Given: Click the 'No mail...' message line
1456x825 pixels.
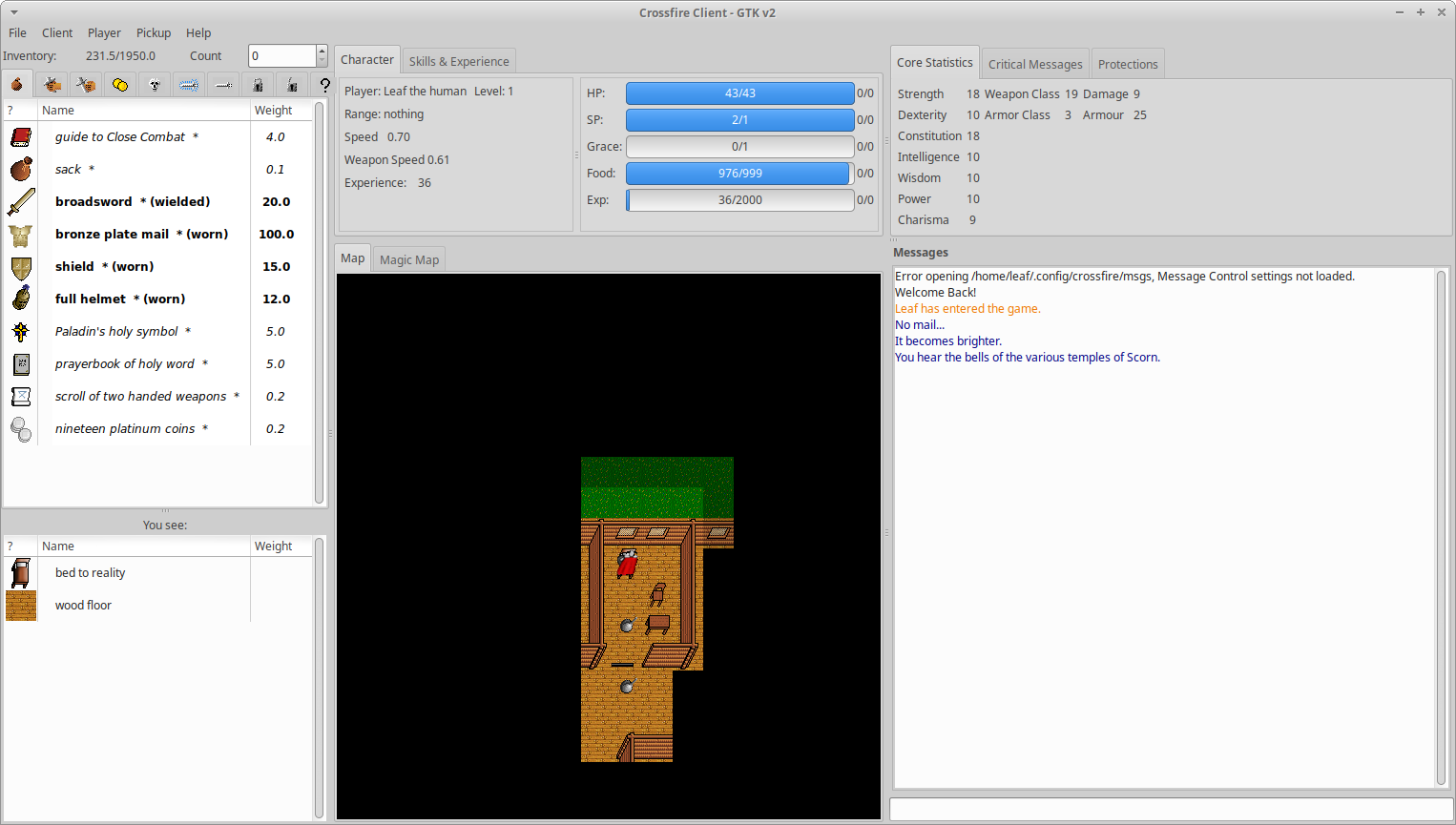Looking at the screenshot, I should [x=920, y=325].
